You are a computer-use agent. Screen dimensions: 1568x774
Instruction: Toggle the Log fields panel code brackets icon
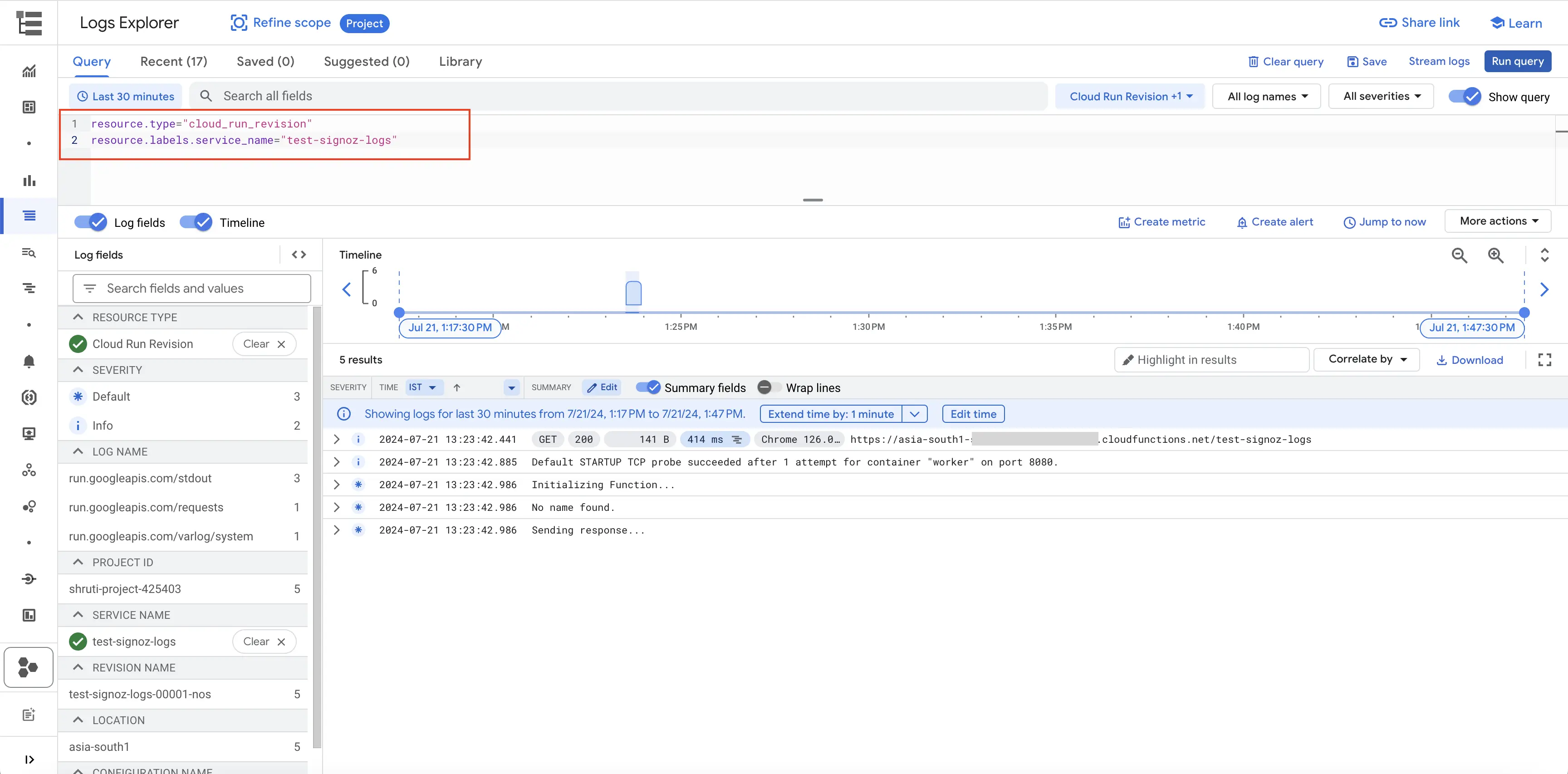pos(298,255)
